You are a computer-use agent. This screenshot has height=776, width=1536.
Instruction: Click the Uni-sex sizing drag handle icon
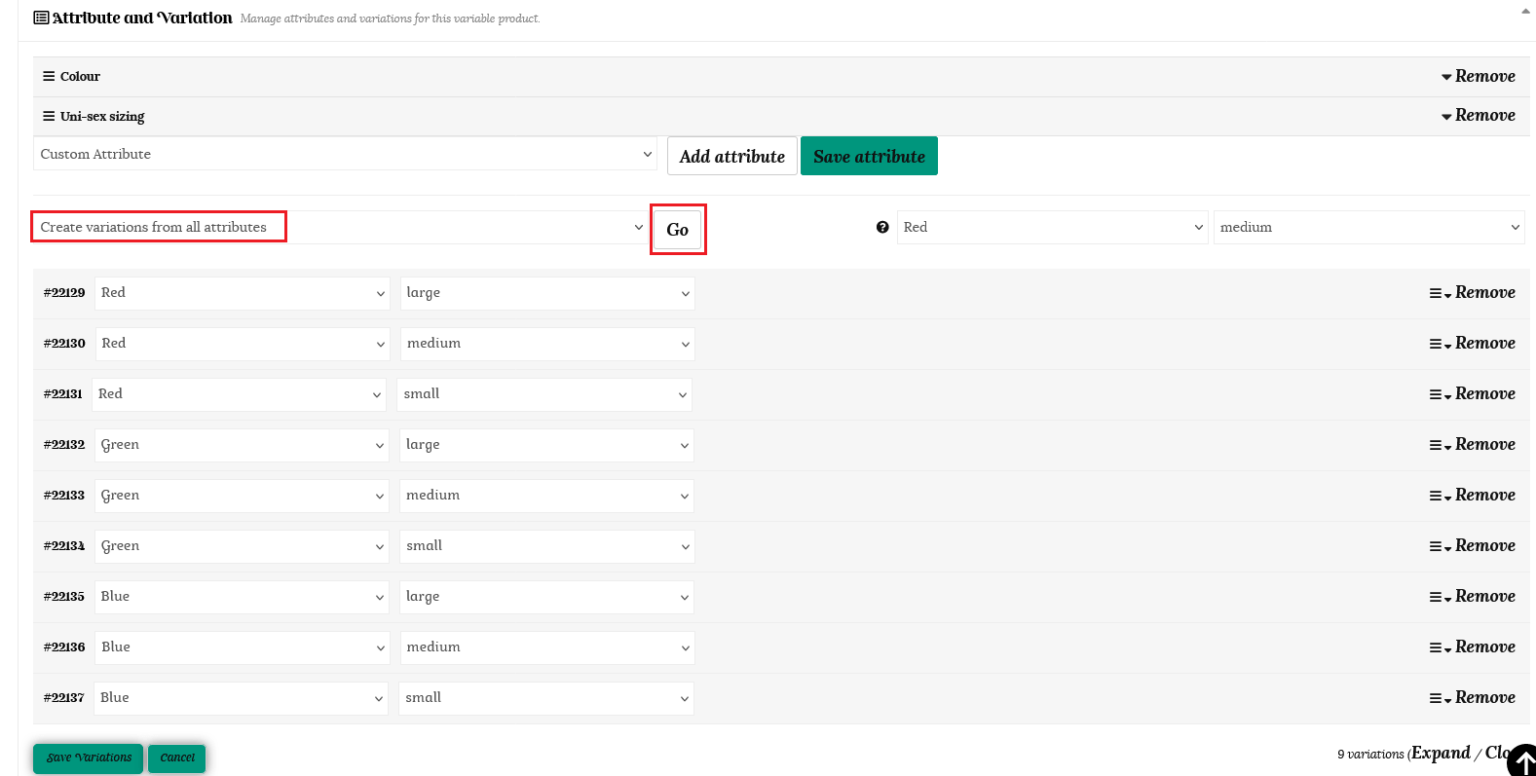point(48,116)
